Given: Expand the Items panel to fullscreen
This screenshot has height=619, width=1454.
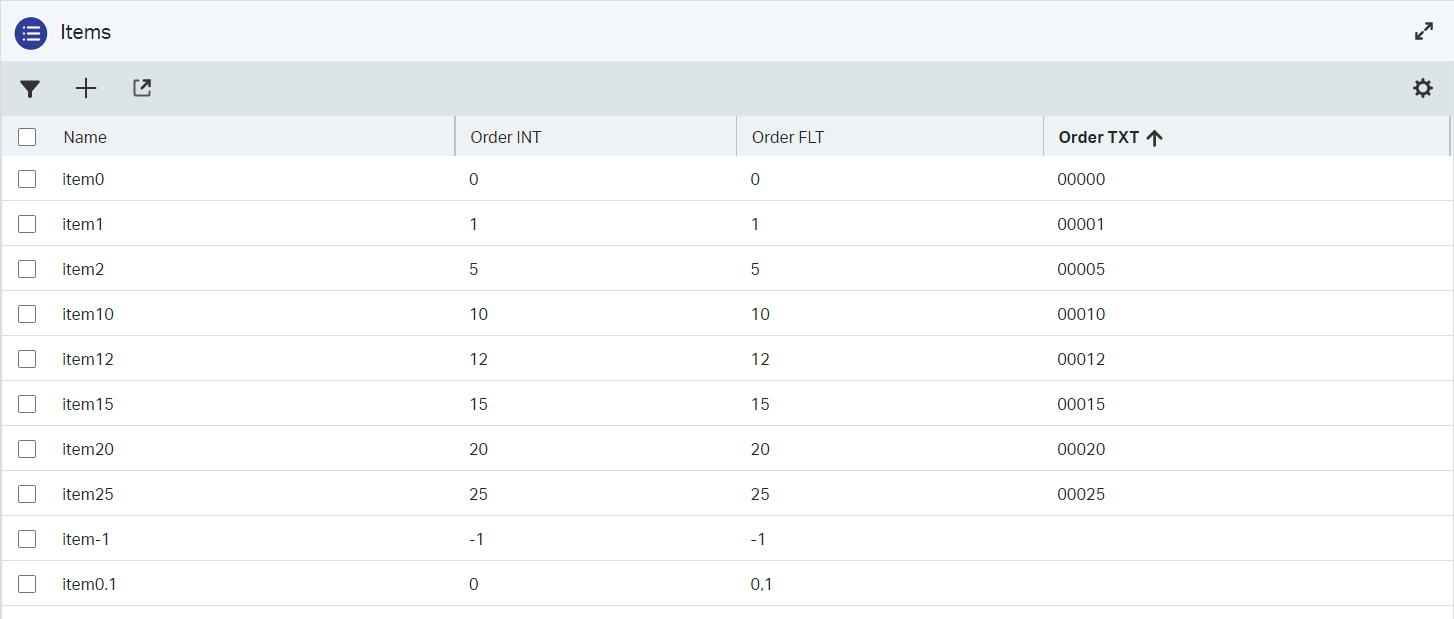Looking at the screenshot, I should (x=1424, y=31).
